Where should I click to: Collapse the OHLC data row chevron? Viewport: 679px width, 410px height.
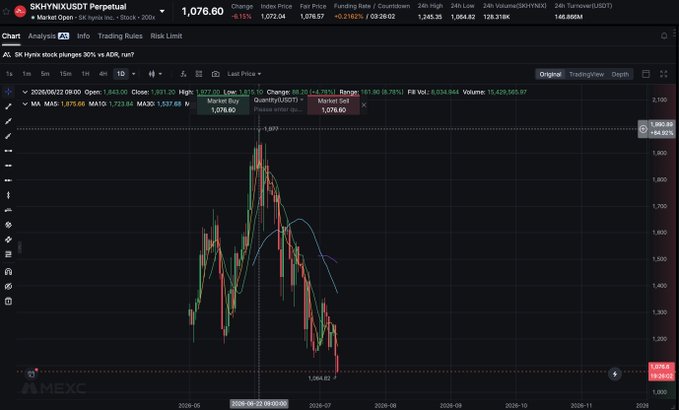point(25,92)
